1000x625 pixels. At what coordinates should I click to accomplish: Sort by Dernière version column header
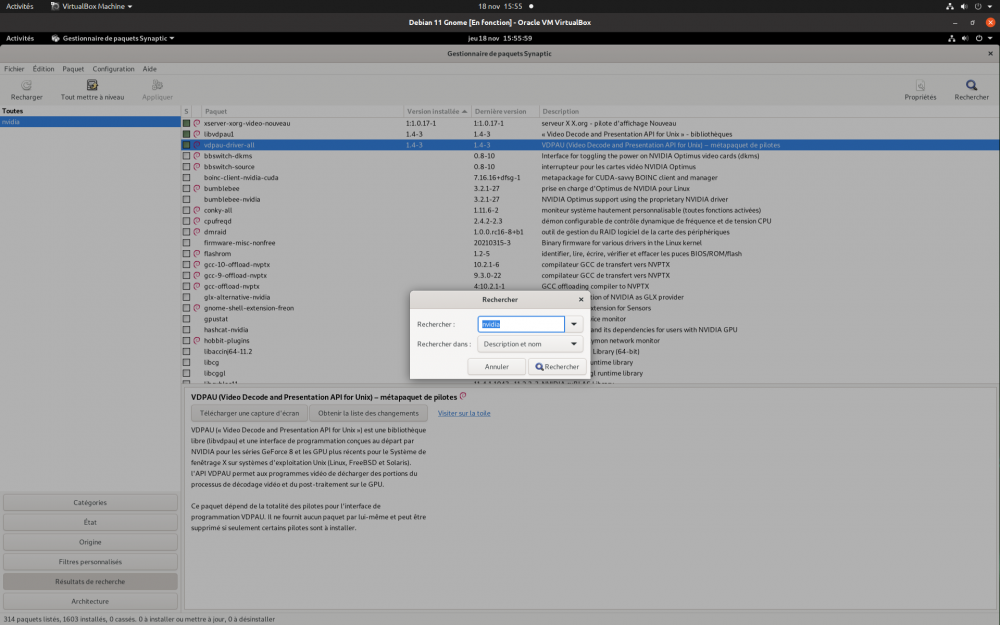[505, 111]
